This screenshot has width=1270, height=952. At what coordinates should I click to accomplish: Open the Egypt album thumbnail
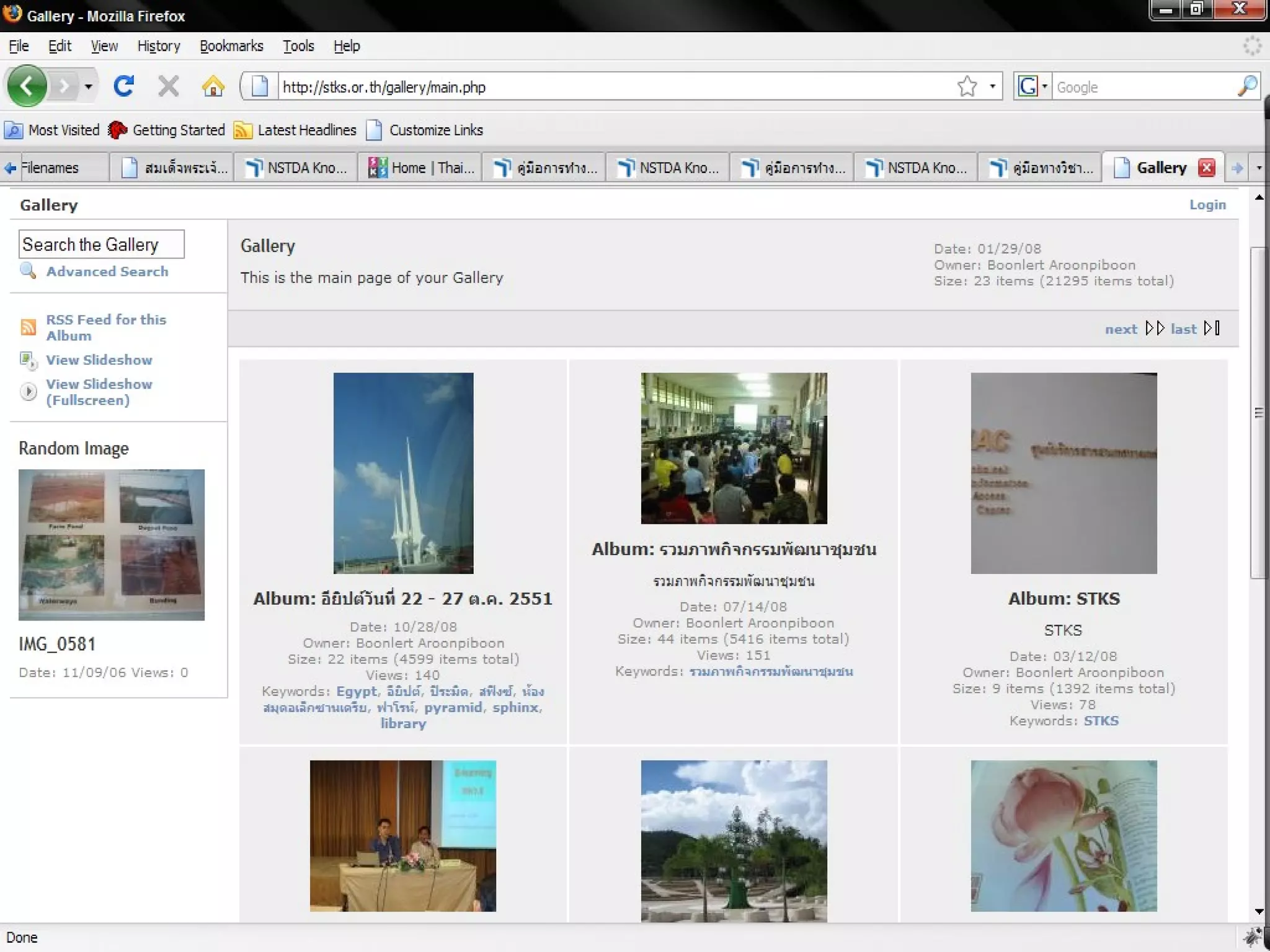click(x=403, y=472)
